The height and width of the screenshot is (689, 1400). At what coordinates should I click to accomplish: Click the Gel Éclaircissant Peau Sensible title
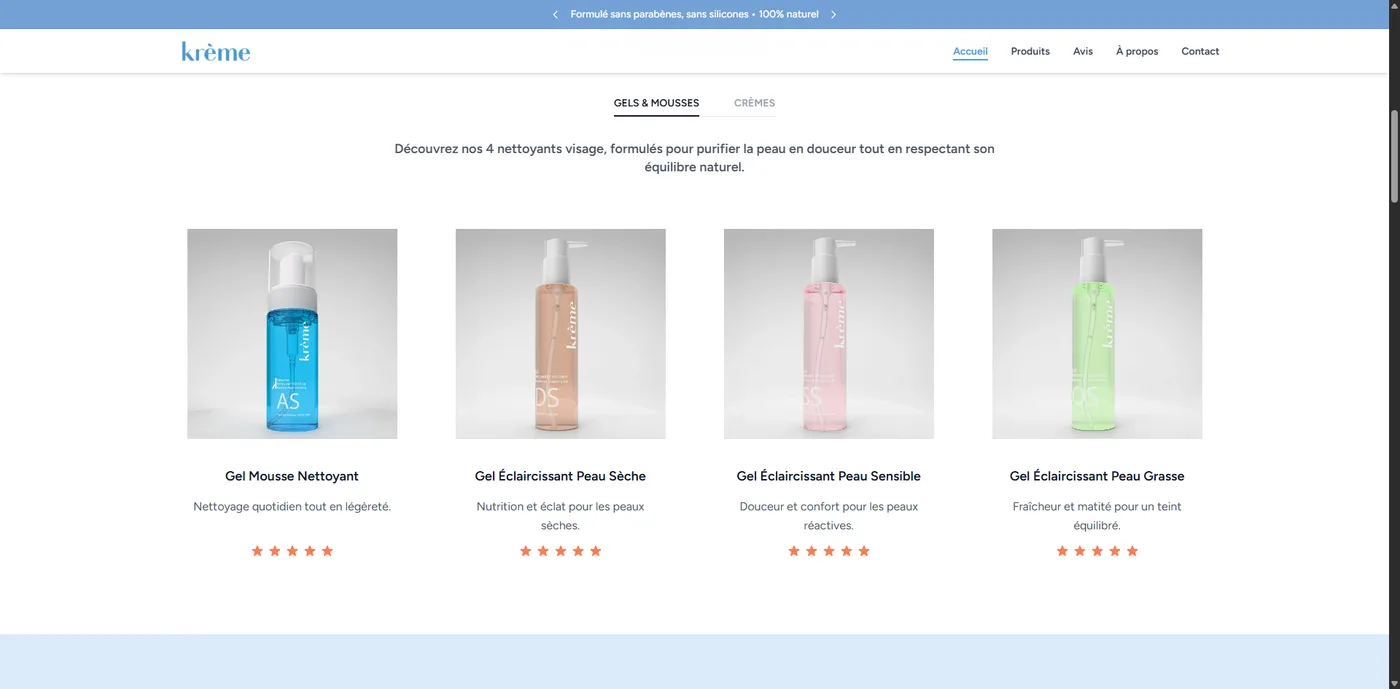click(829, 476)
